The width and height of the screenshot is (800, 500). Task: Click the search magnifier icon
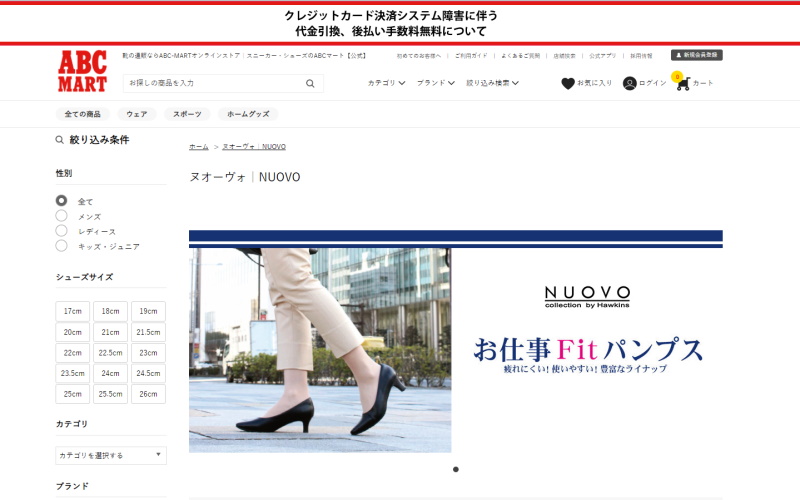pyautogui.click(x=310, y=83)
